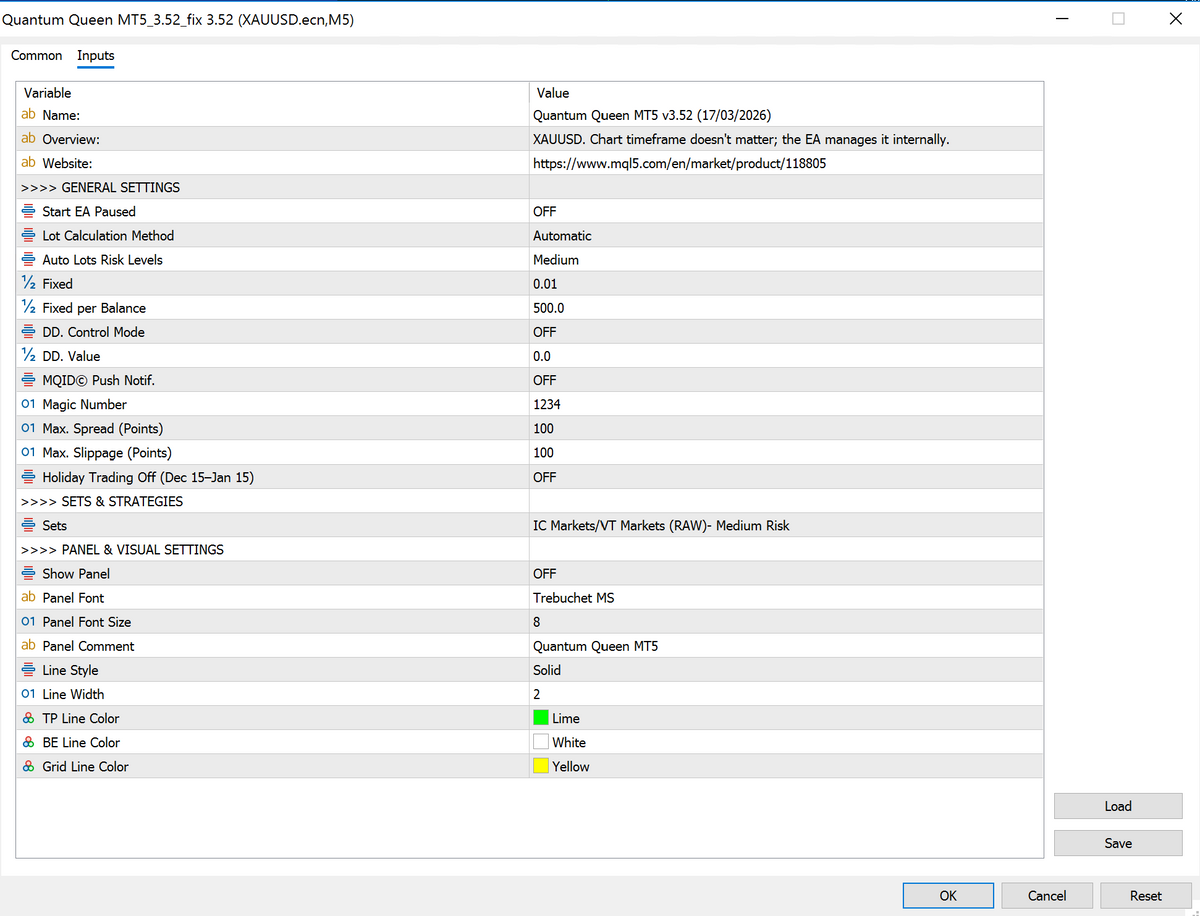Click the enum icon beside Show Panel
The width and height of the screenshot is (1200, 916).
click(28, 574)
